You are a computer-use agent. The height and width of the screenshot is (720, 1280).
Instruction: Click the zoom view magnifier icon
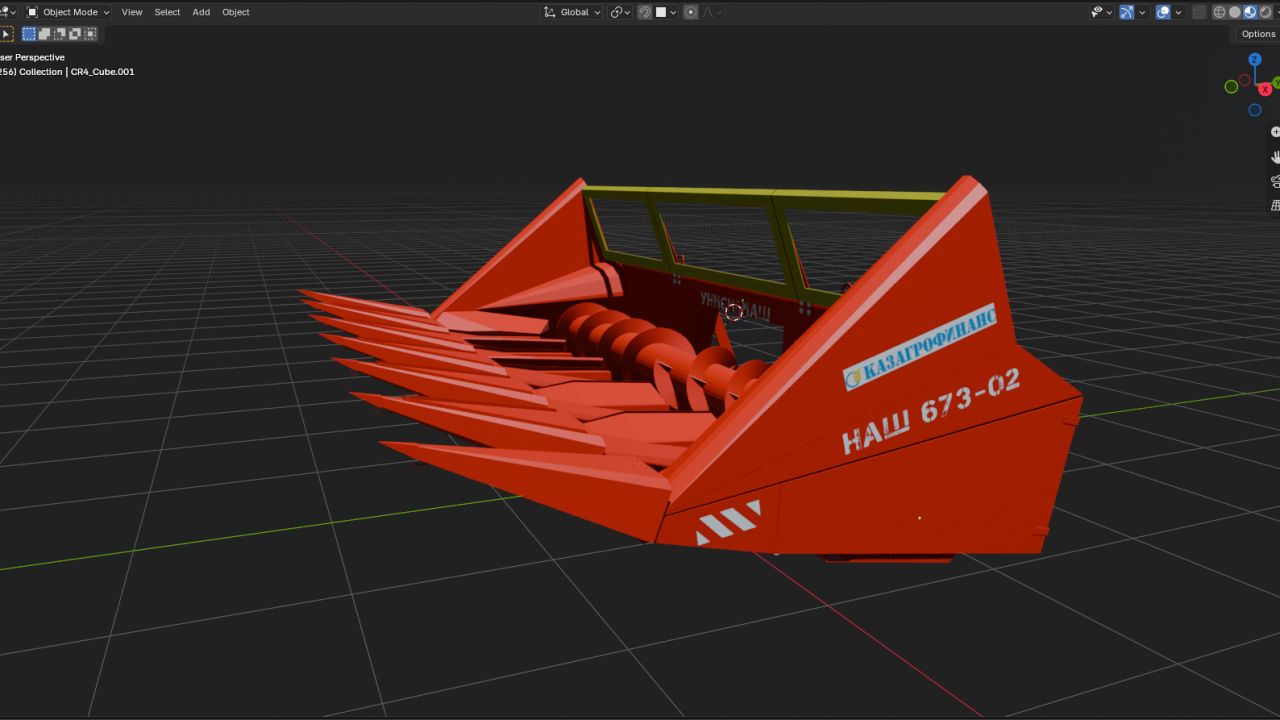tap(1275, 132)
